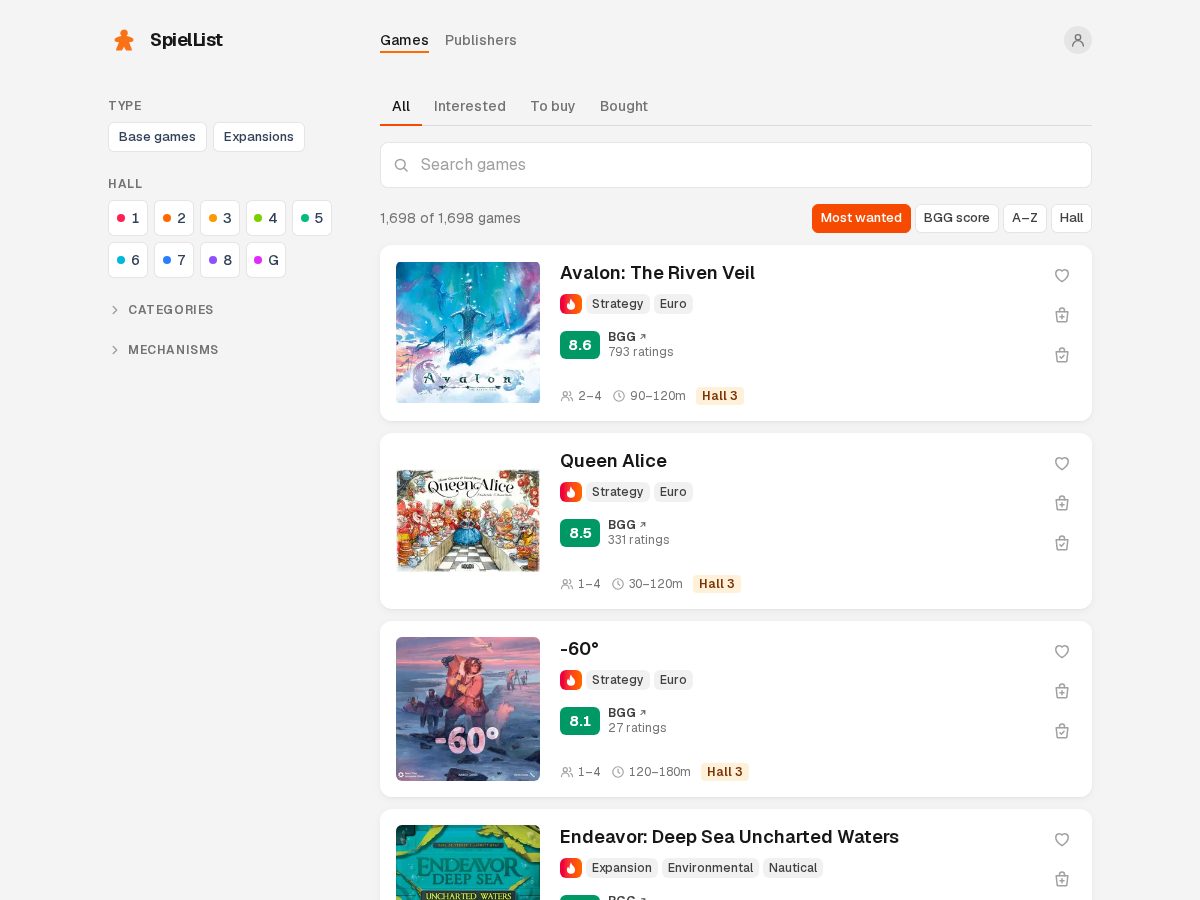Click the Search games input field

click(x=736, y=165)
